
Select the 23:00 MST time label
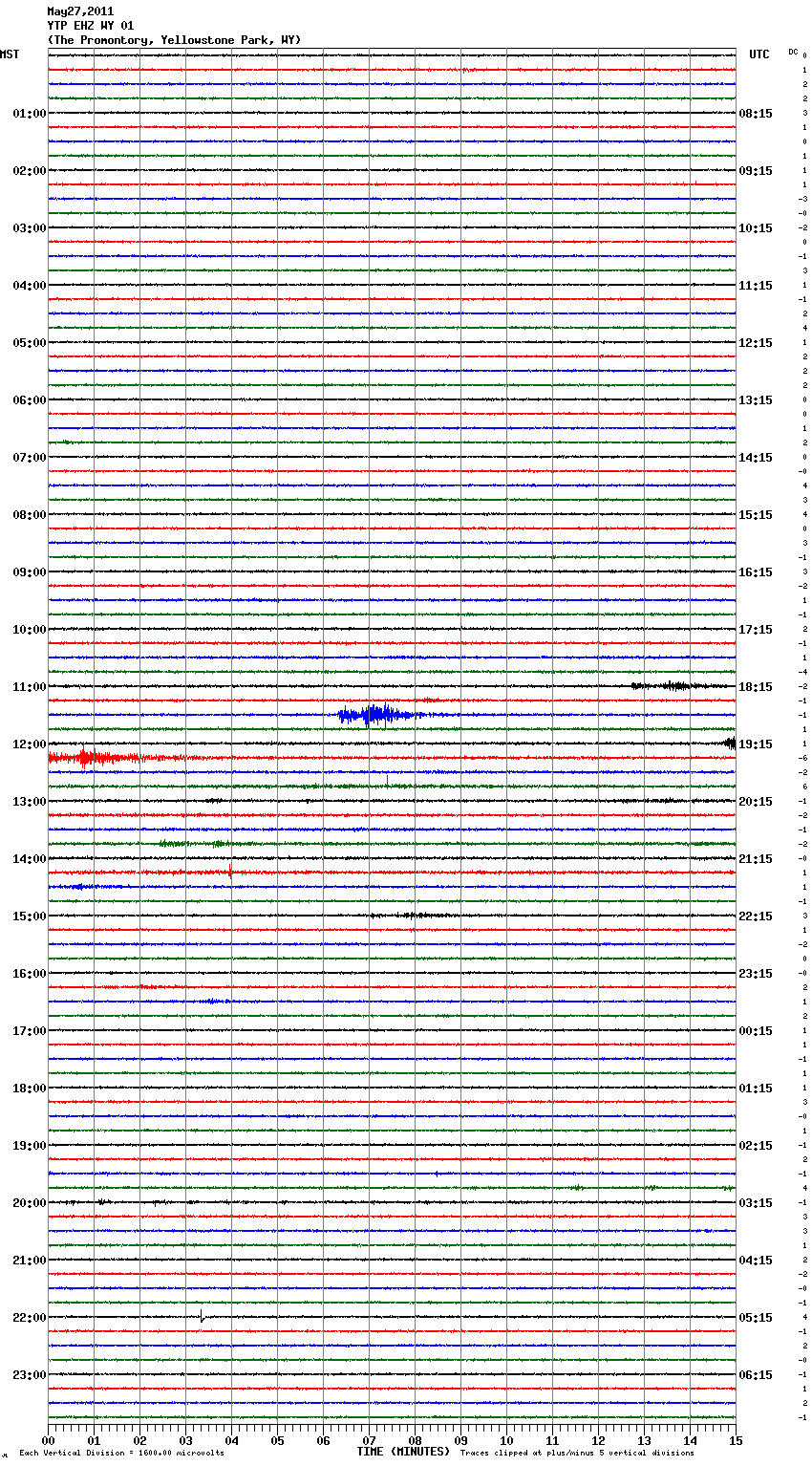(x=29, y=1375)
